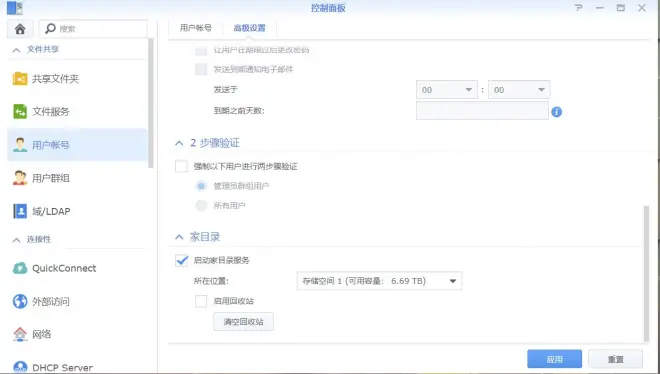This screenshot has width=660, height=374.
Task: Open the 存储空间 1 location dropdown
Action: [379, 281]
